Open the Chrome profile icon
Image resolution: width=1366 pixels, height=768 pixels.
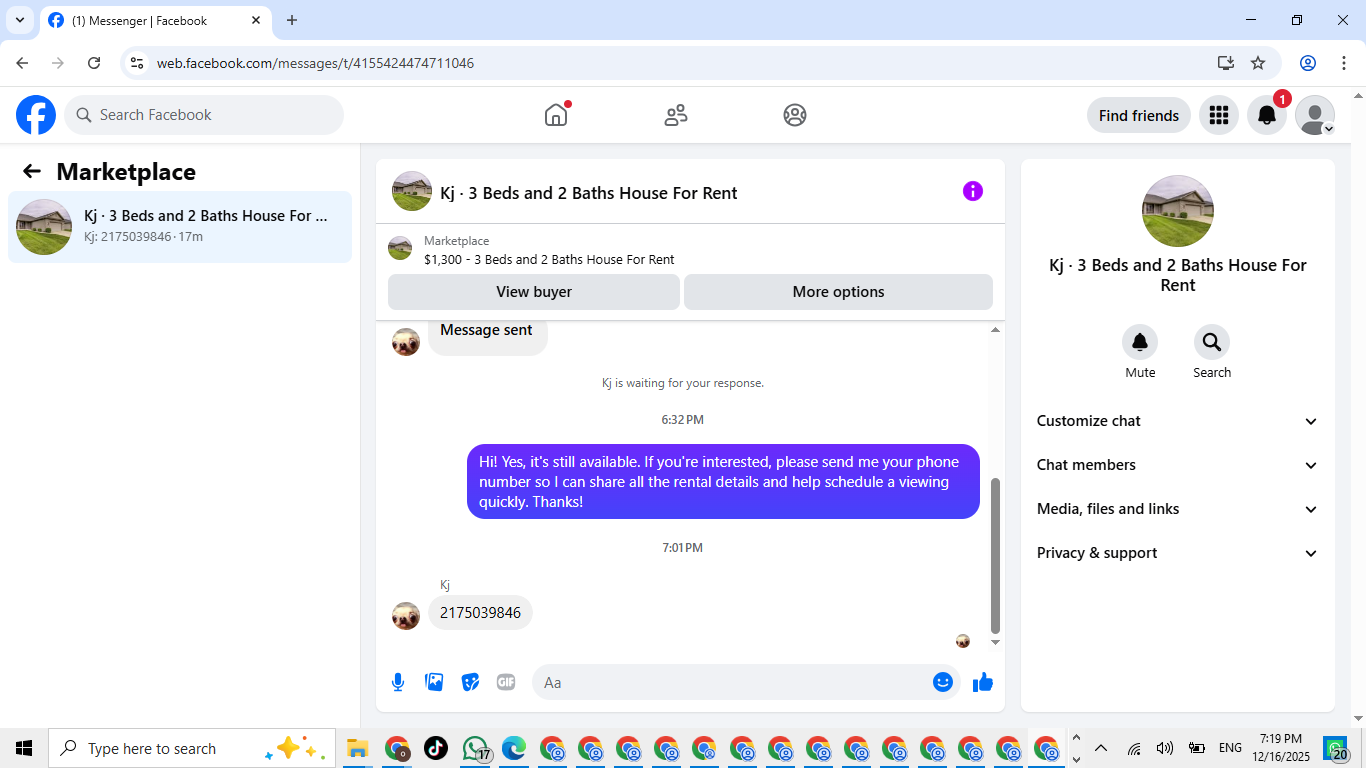(1308, 63)
